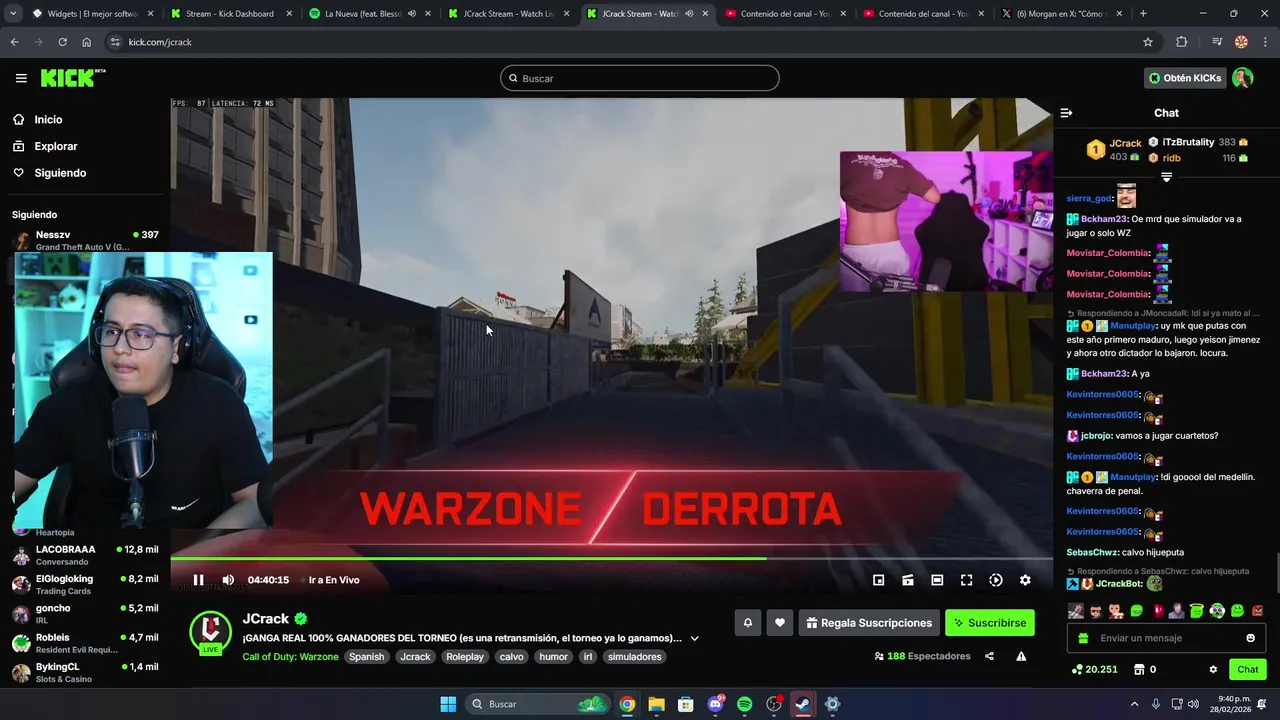The height and width of the screenshot is (720, 1280).
Task: Open LACOBRAAA channel in following list
Action: tap(85, 555)
